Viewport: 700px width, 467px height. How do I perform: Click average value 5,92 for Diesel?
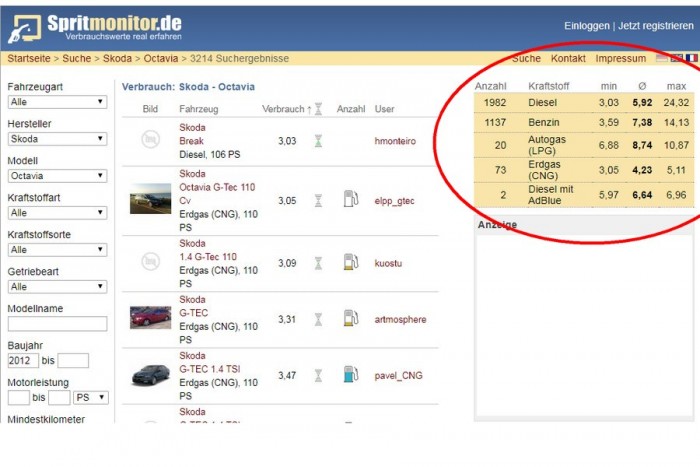tap(642, 103)
